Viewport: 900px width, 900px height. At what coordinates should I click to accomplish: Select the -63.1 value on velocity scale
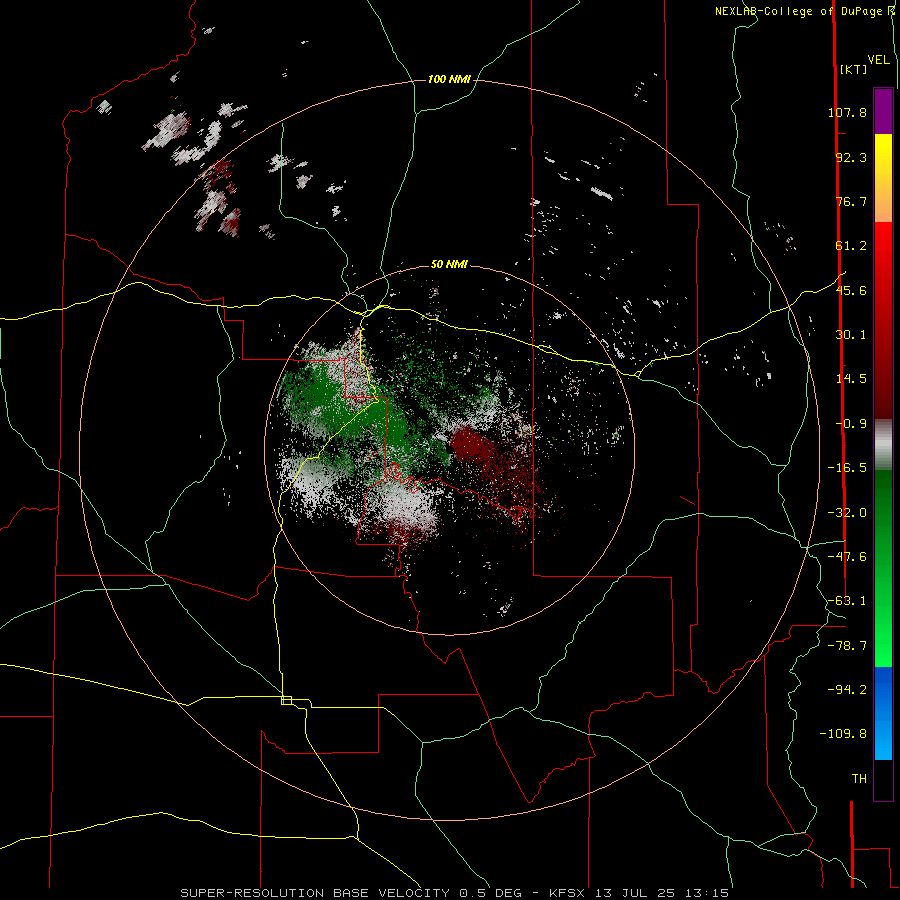tap(847, 601)
